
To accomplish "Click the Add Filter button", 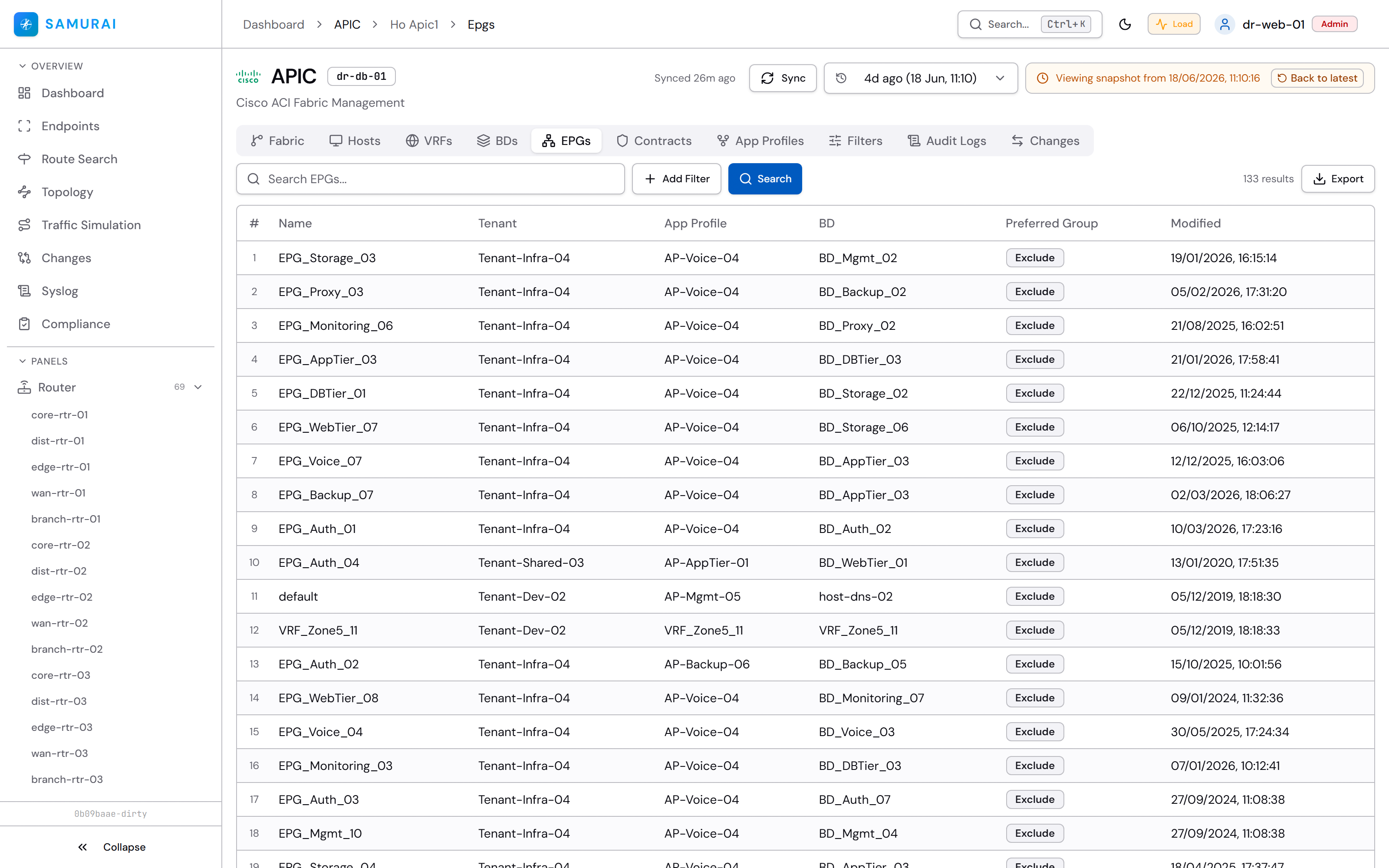I will (676, 179).
